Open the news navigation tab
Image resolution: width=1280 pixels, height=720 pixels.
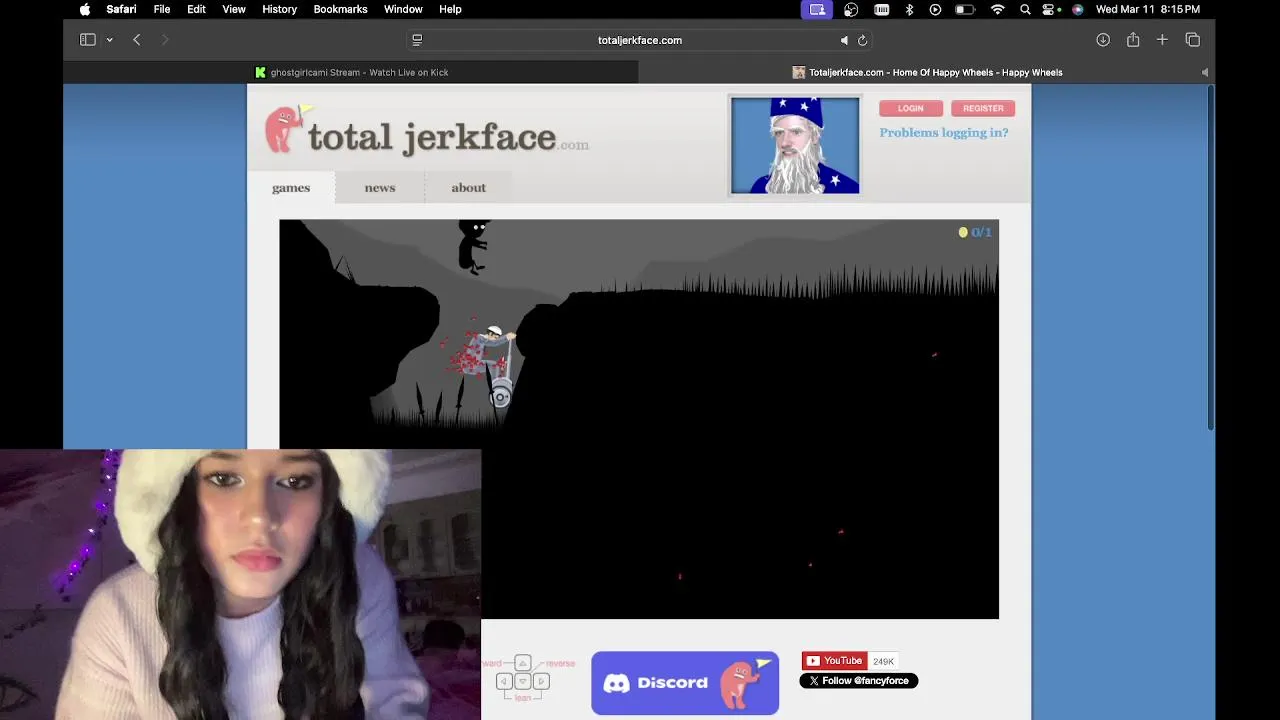(380, 188)
